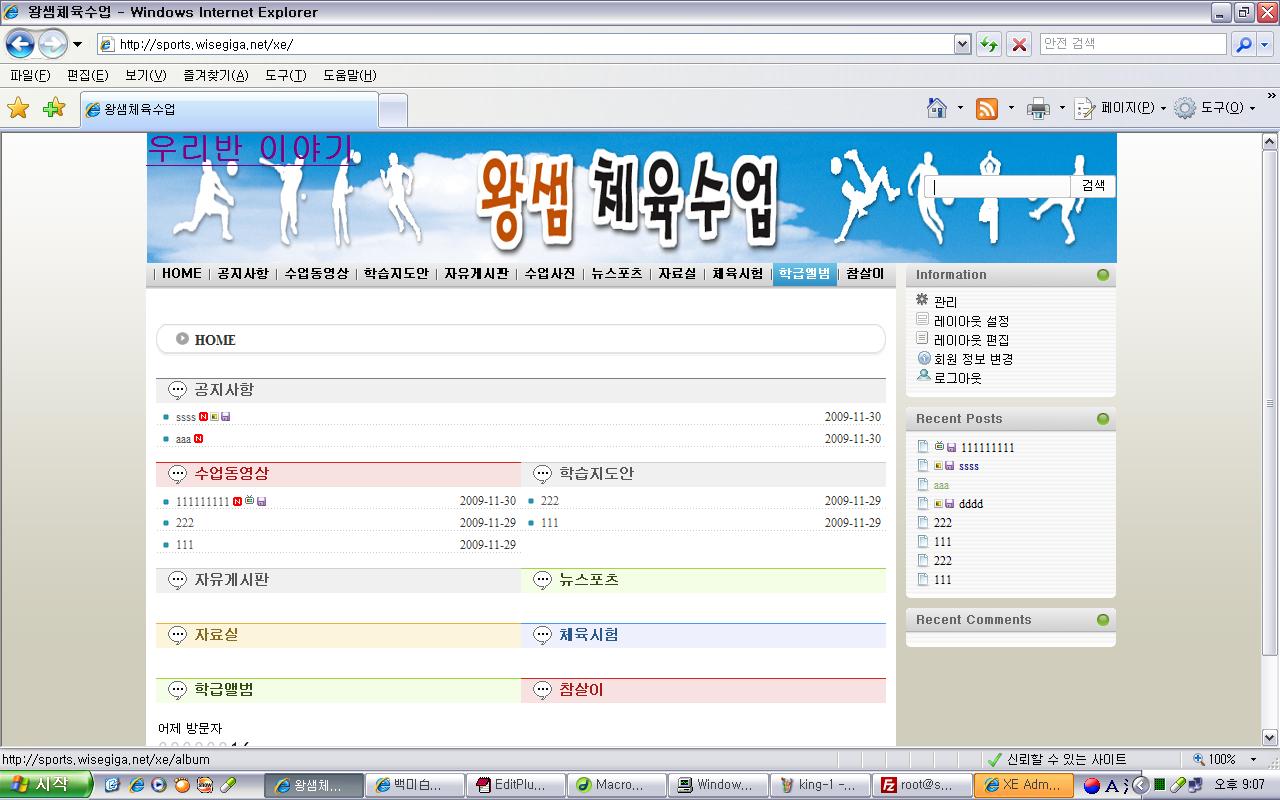Open the 편집(E) menu
This screenshot has width=1280, height=800.
(87, 75)
